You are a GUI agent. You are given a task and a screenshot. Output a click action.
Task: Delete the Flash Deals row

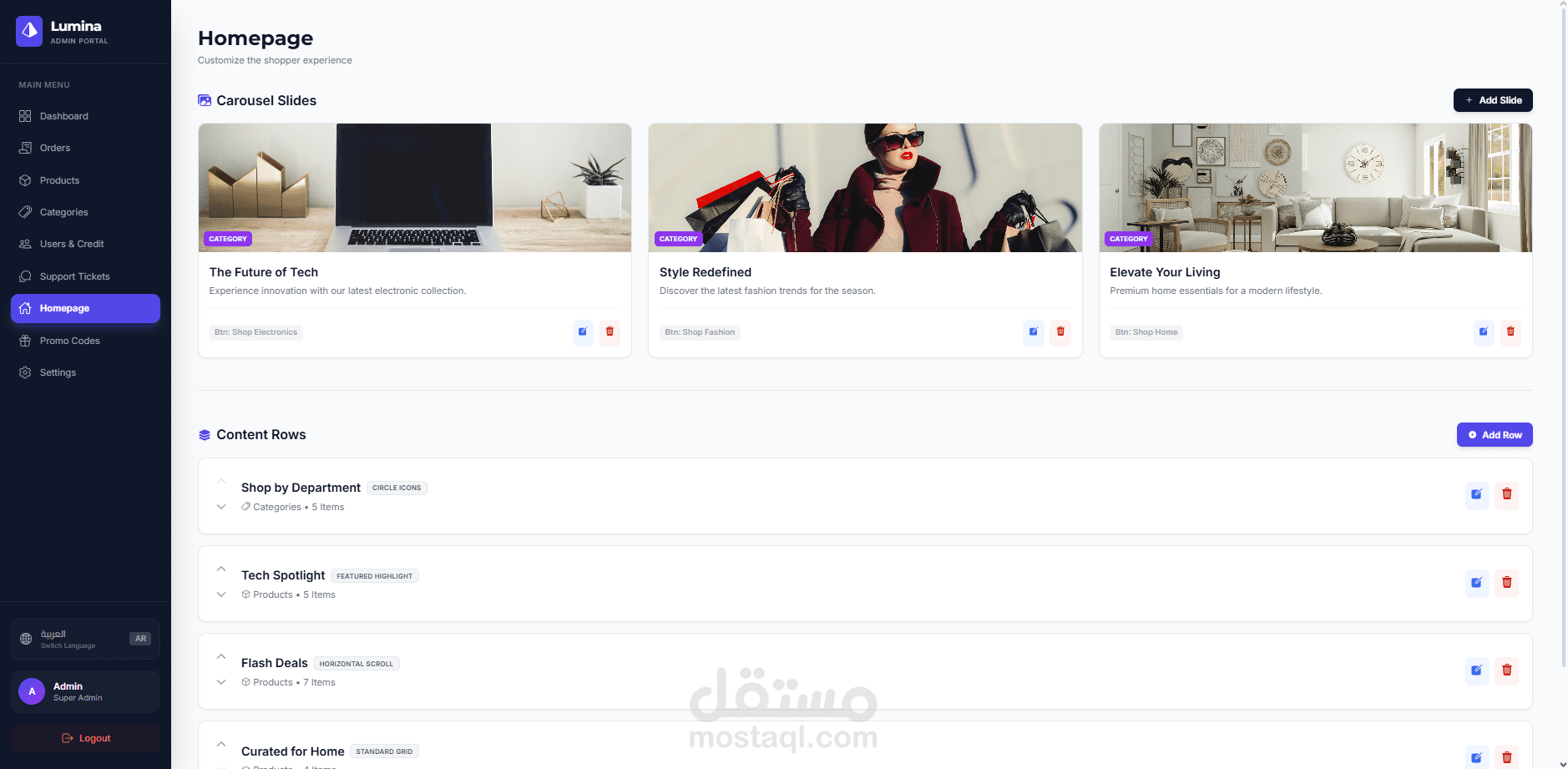[1507, 670]
